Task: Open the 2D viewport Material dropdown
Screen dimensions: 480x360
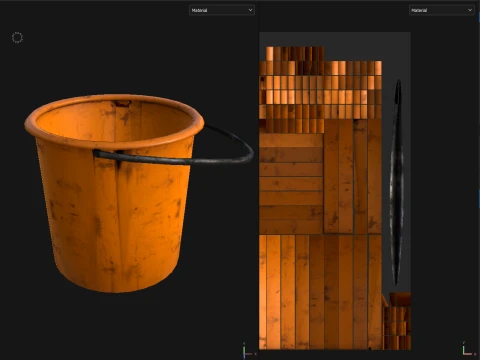Action: [441, 10]
